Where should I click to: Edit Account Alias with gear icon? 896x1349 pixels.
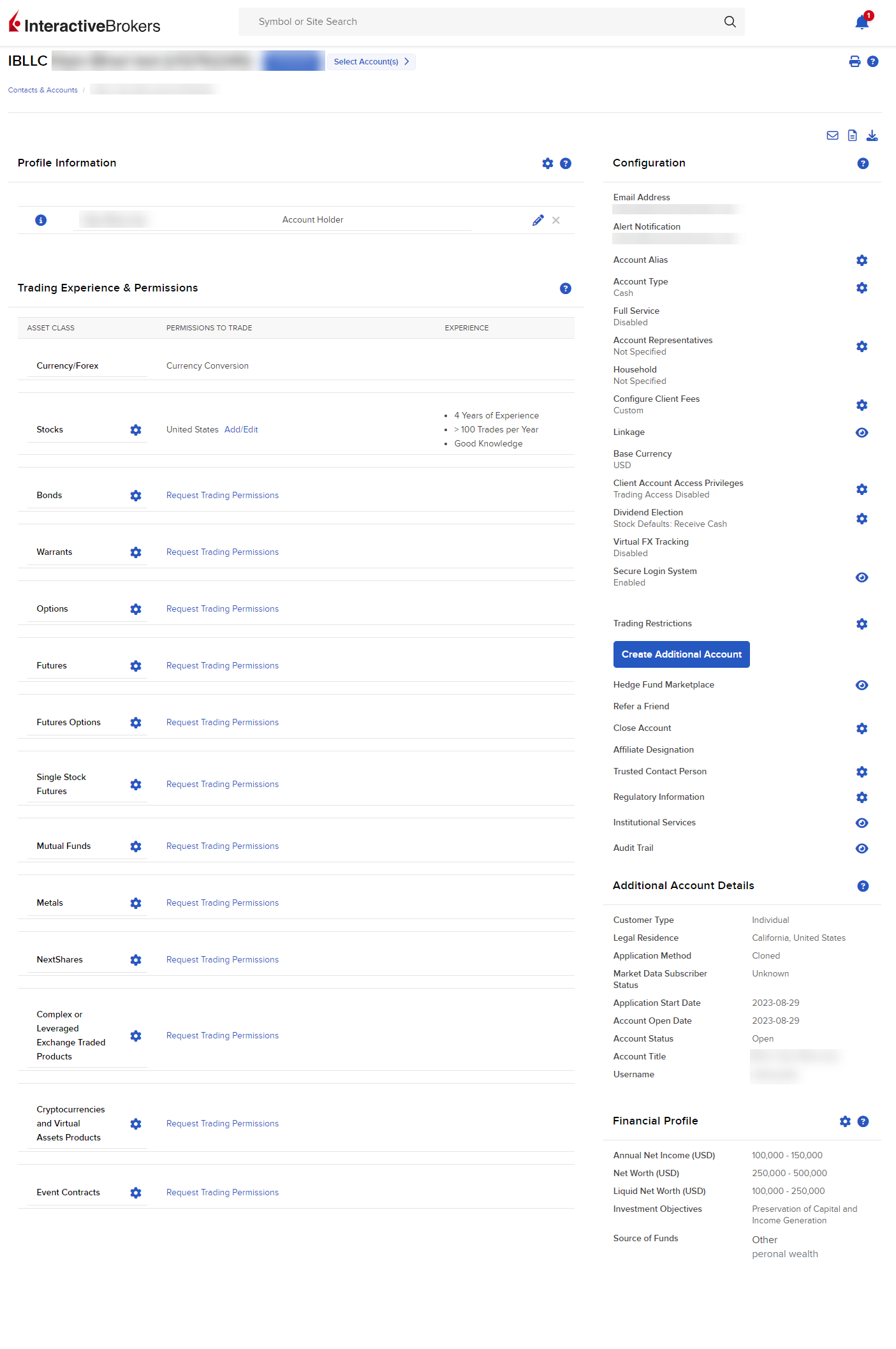point(862,260)
